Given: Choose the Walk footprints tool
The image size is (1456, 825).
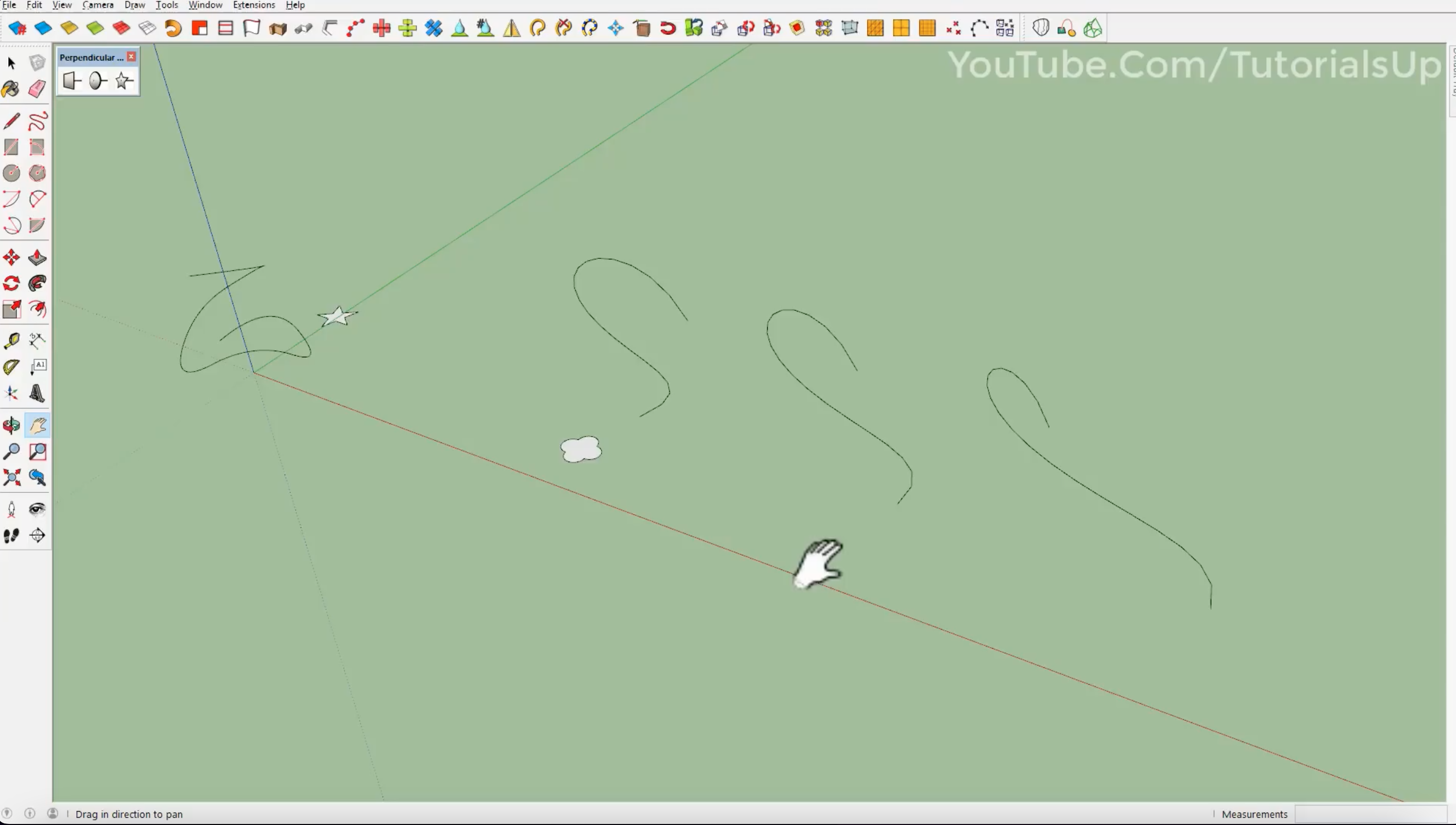Looking at the screenshot, I should 11,535.
